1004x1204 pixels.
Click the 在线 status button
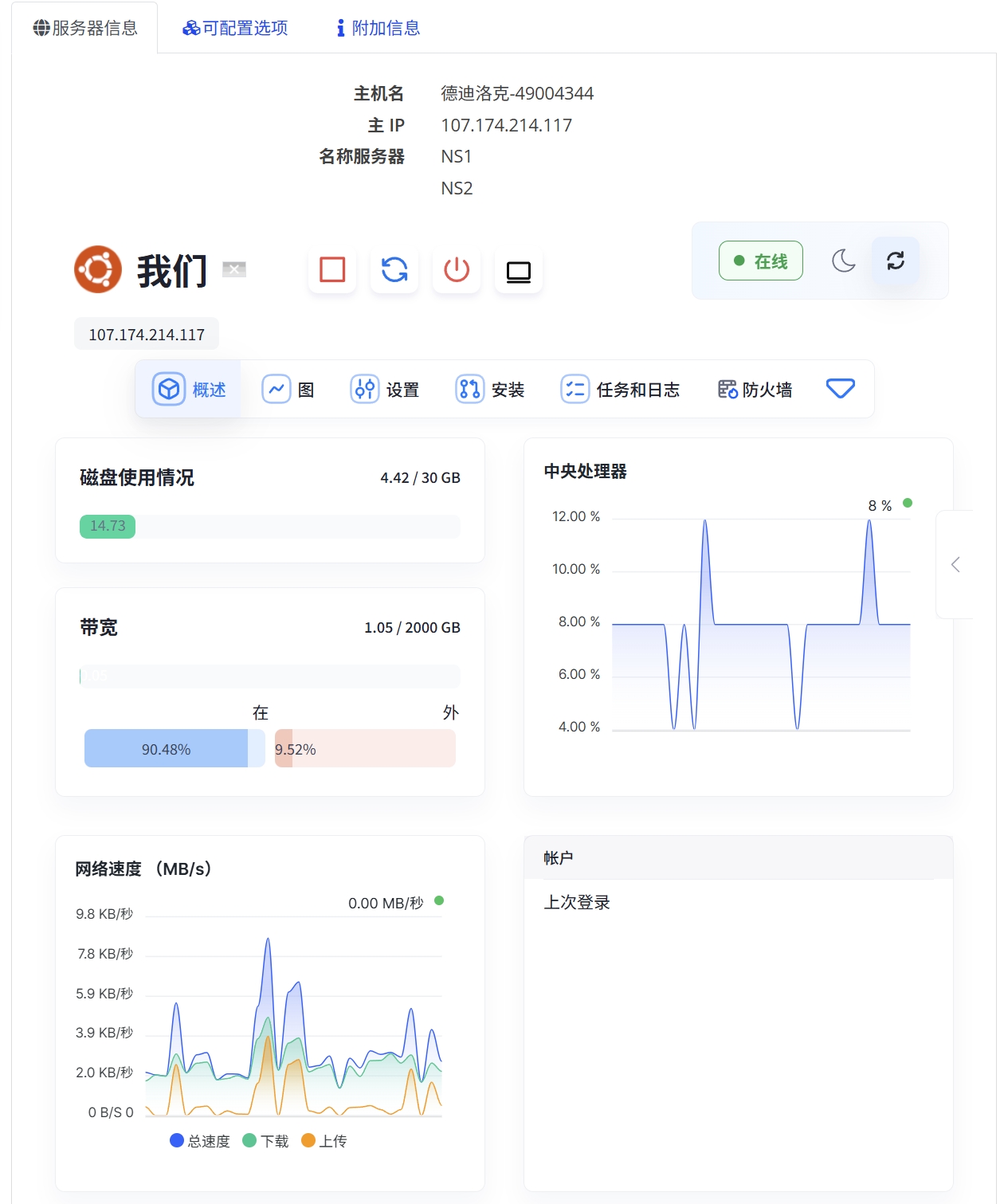point(761,261)
